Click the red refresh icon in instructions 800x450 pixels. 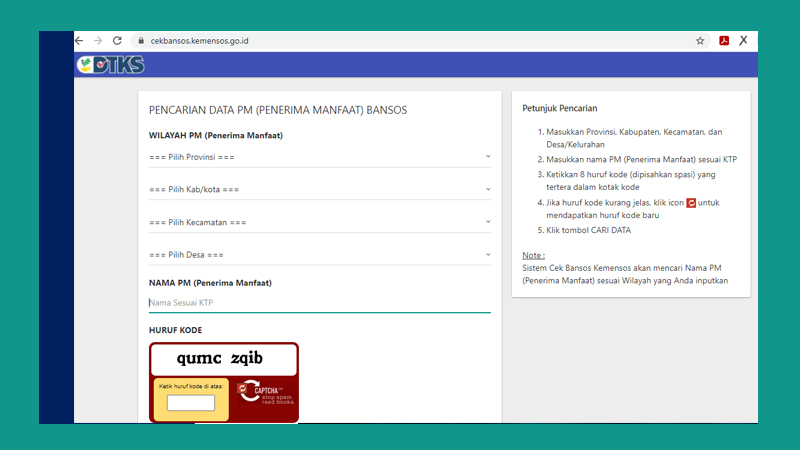[x=691, y=203]
